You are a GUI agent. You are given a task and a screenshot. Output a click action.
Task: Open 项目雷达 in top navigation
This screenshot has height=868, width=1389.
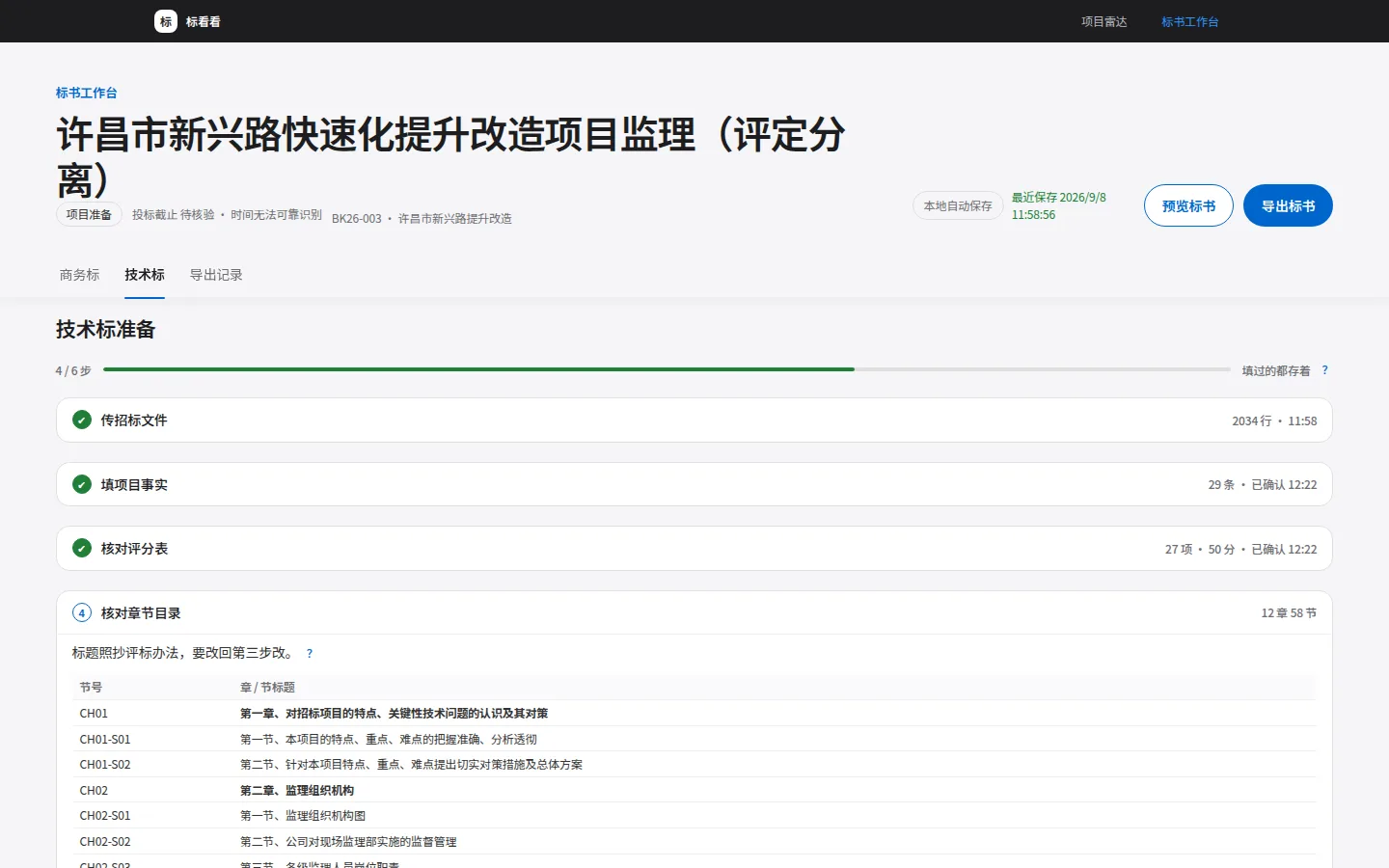[x=1103, y=21]
